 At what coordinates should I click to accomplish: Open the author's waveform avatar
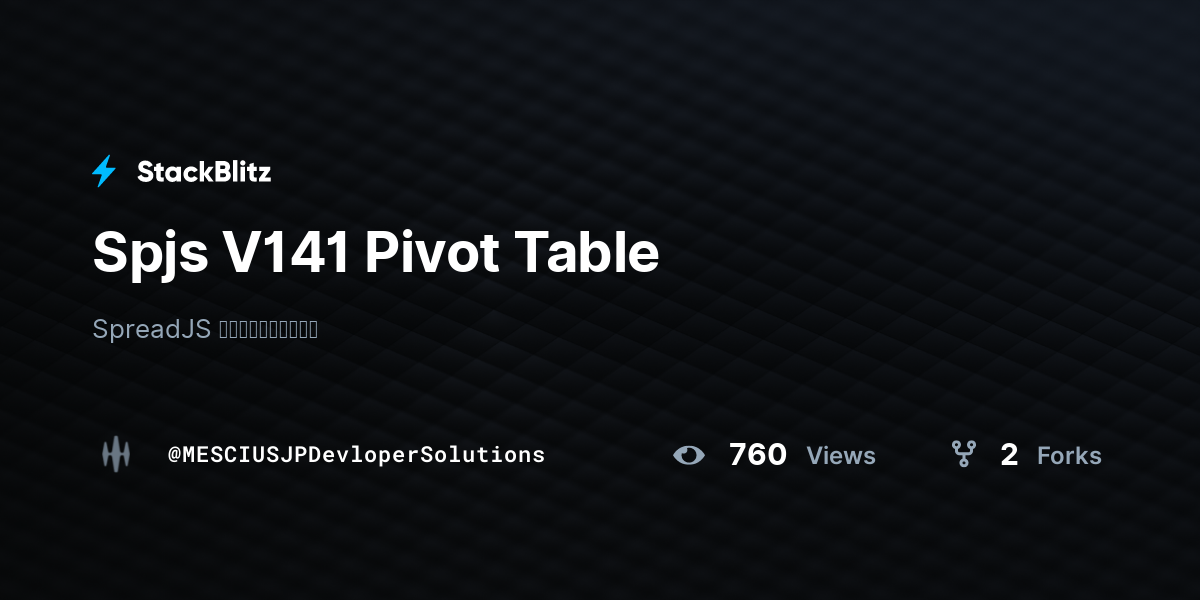pos(116,455)
